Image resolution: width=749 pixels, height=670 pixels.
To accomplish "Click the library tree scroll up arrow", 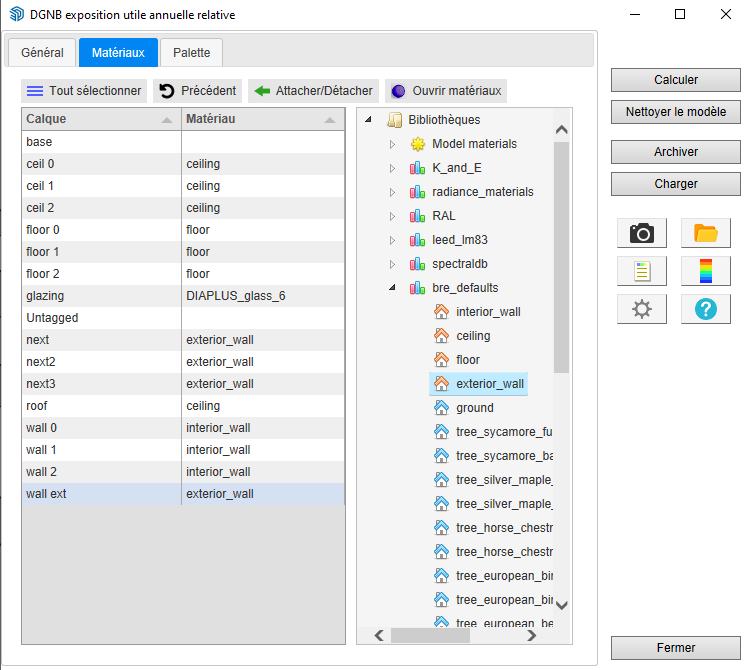I will (562, 129).
